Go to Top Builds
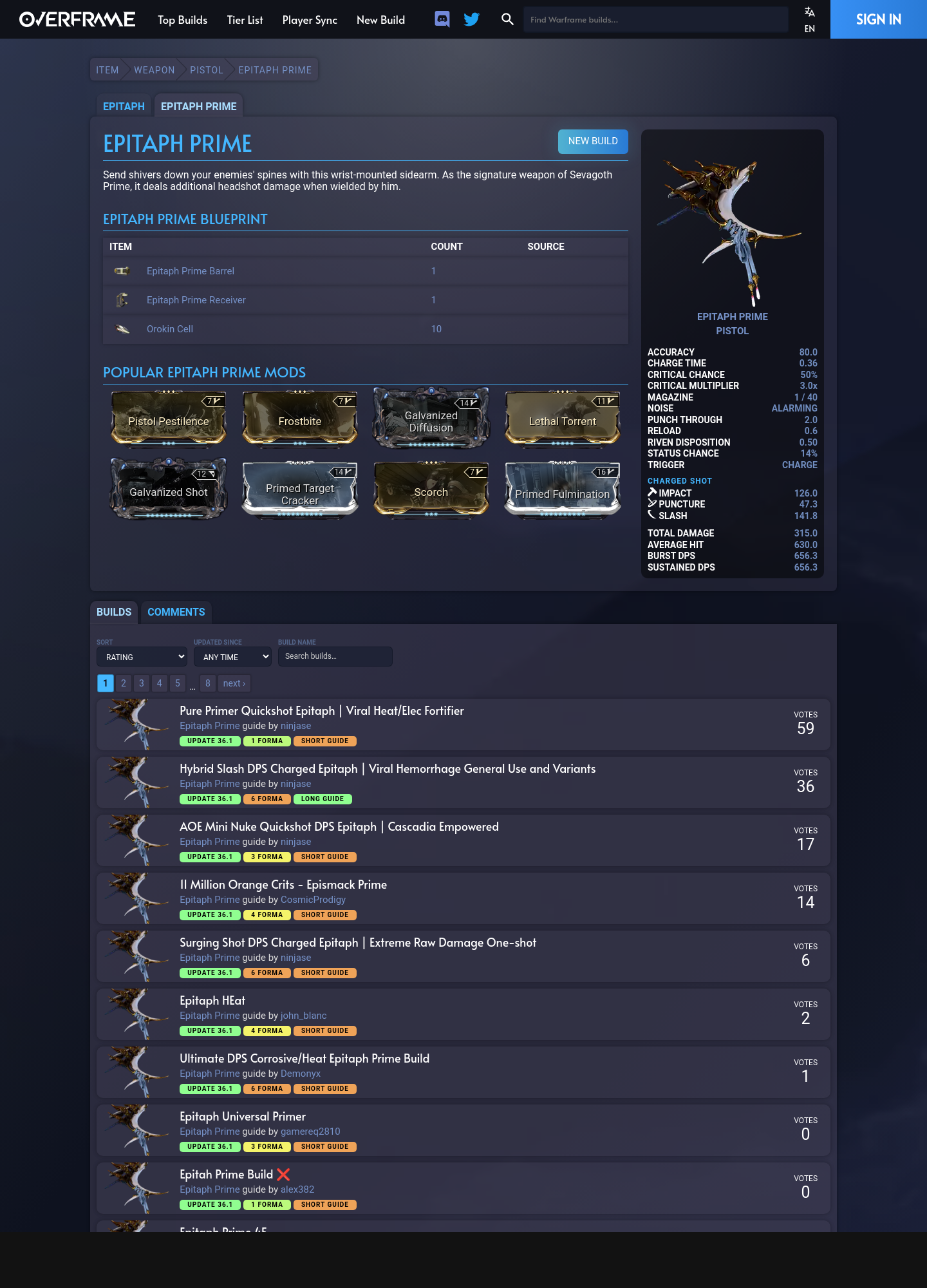This screenshot has height=1288, width=927. [x=183, y=20]
